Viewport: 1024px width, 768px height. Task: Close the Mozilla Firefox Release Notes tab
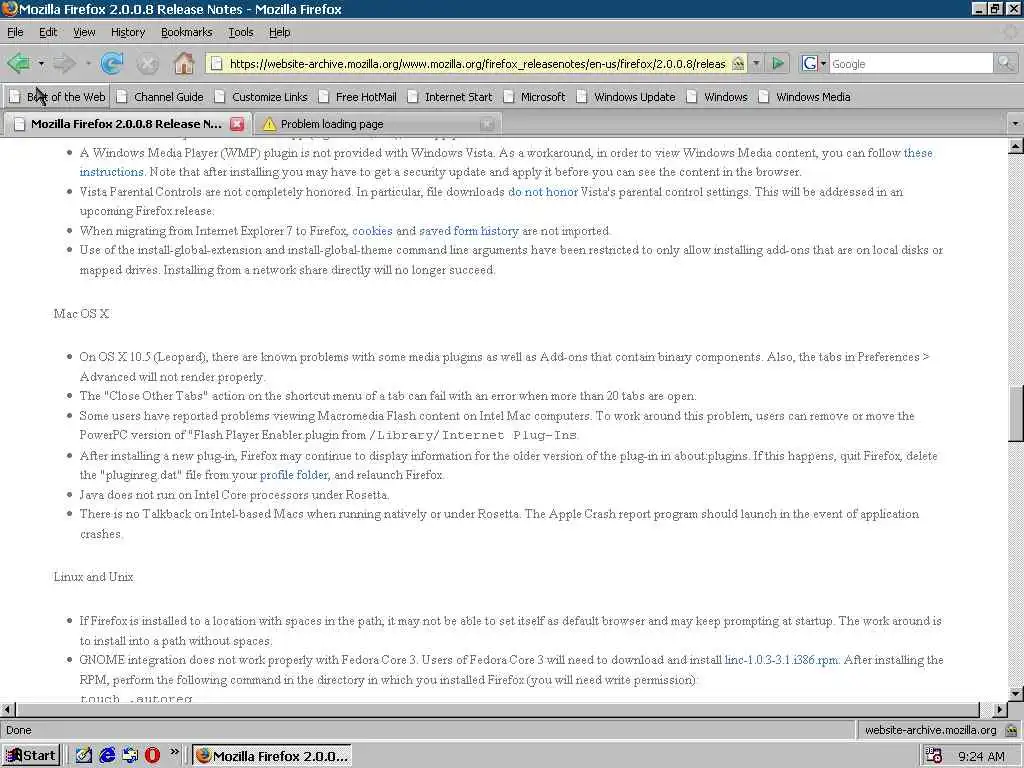[x=237, y=123]
